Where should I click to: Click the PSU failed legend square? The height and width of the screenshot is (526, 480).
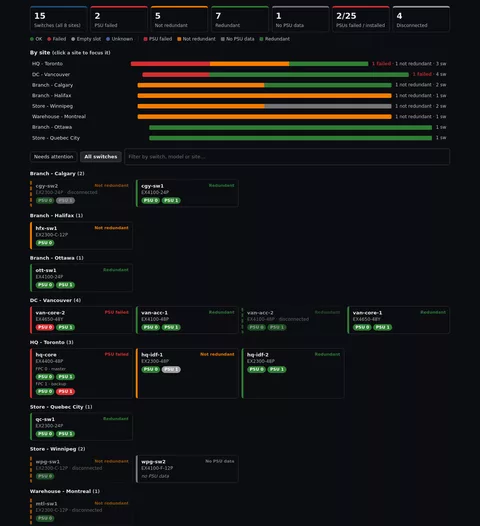(146, 39)
